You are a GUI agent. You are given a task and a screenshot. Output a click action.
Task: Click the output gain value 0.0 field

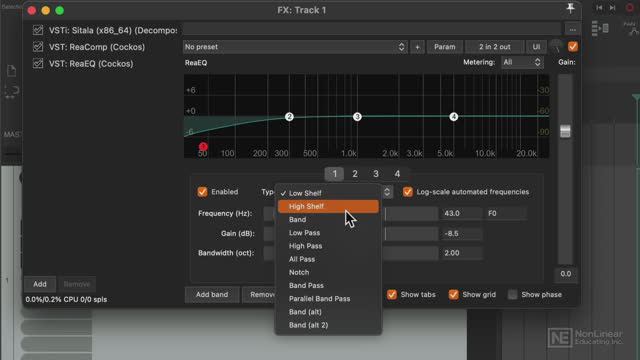click(x=566, y=274)
